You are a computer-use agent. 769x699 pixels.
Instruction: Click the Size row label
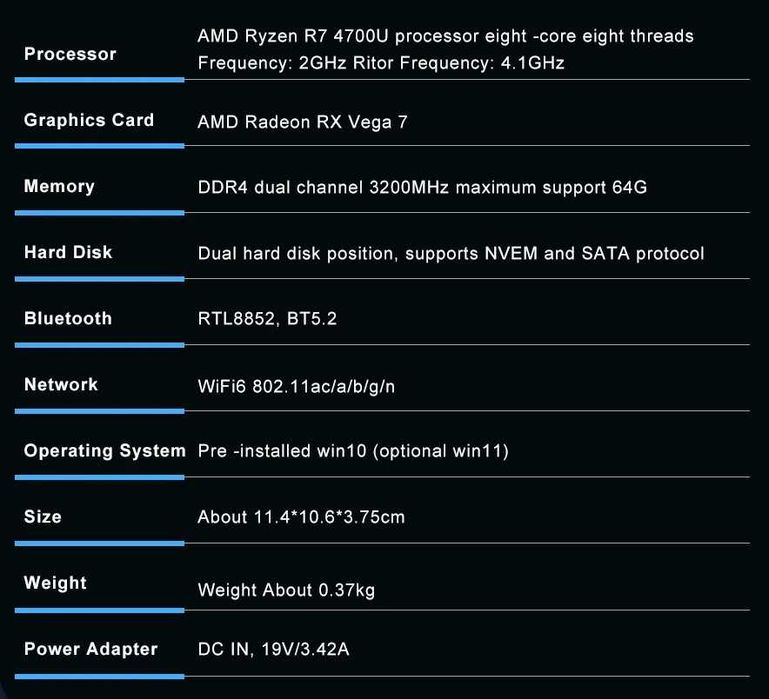pyautogui.click(x=43, y=517)
